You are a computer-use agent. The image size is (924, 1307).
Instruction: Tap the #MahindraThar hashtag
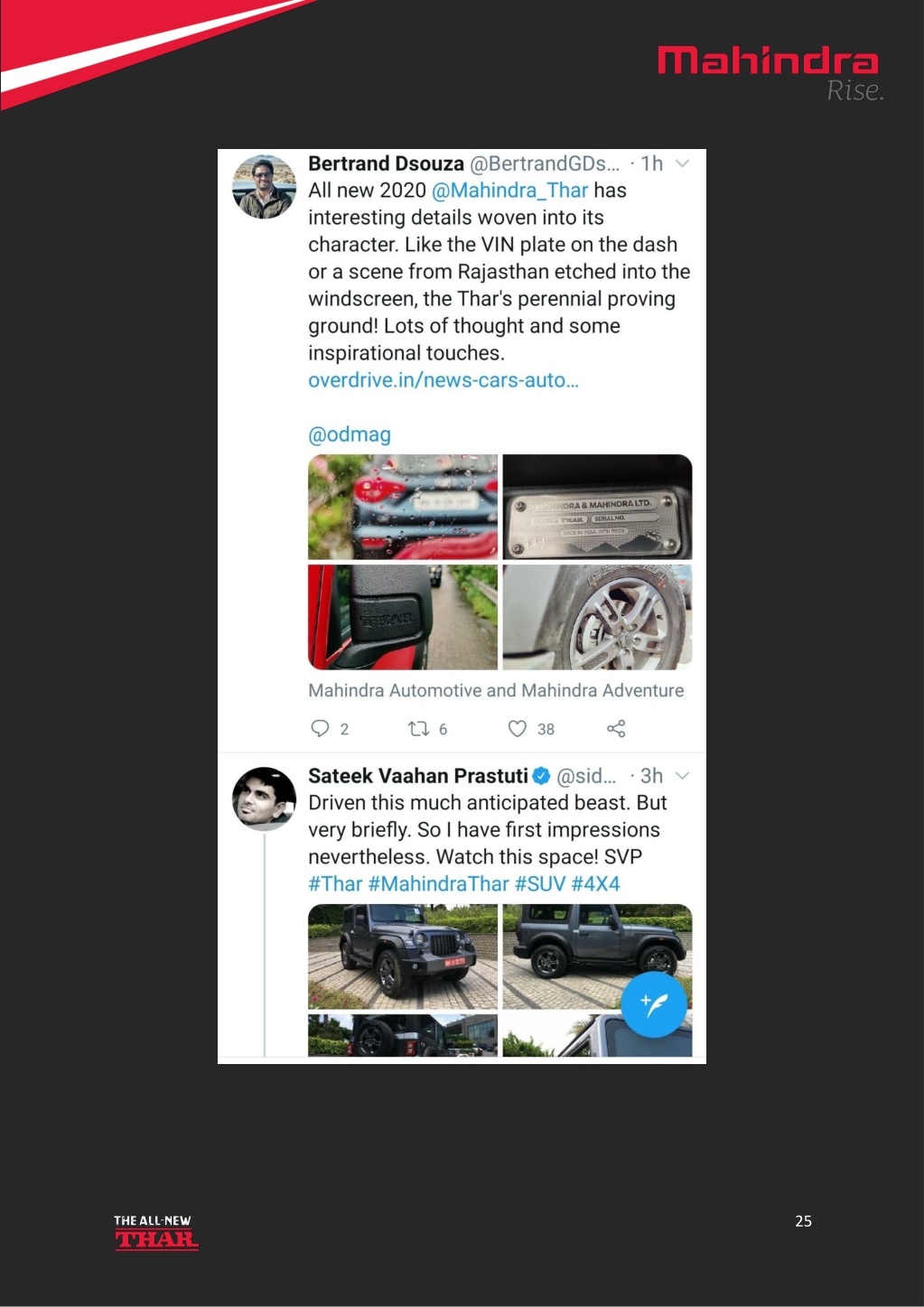438,884
